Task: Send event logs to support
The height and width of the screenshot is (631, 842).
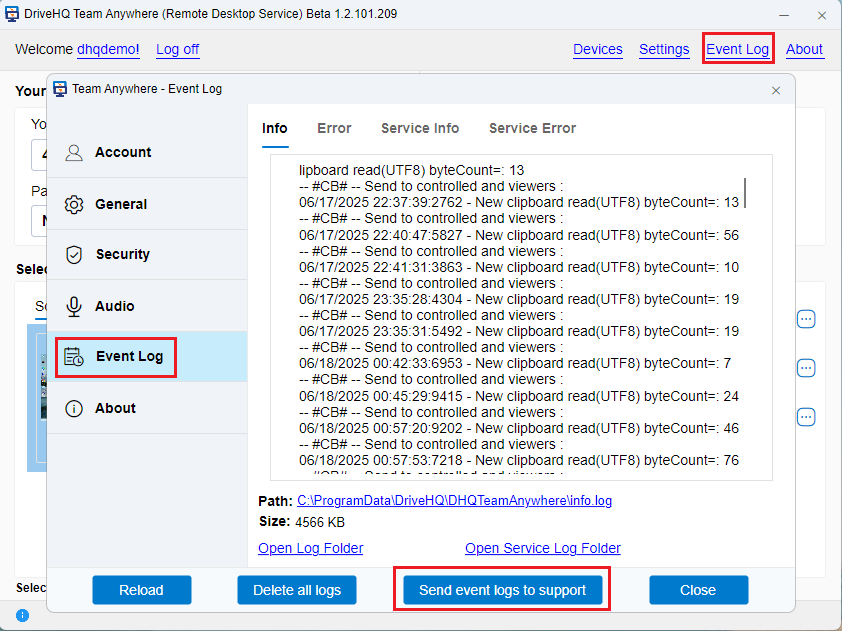Action: [502, 590]
